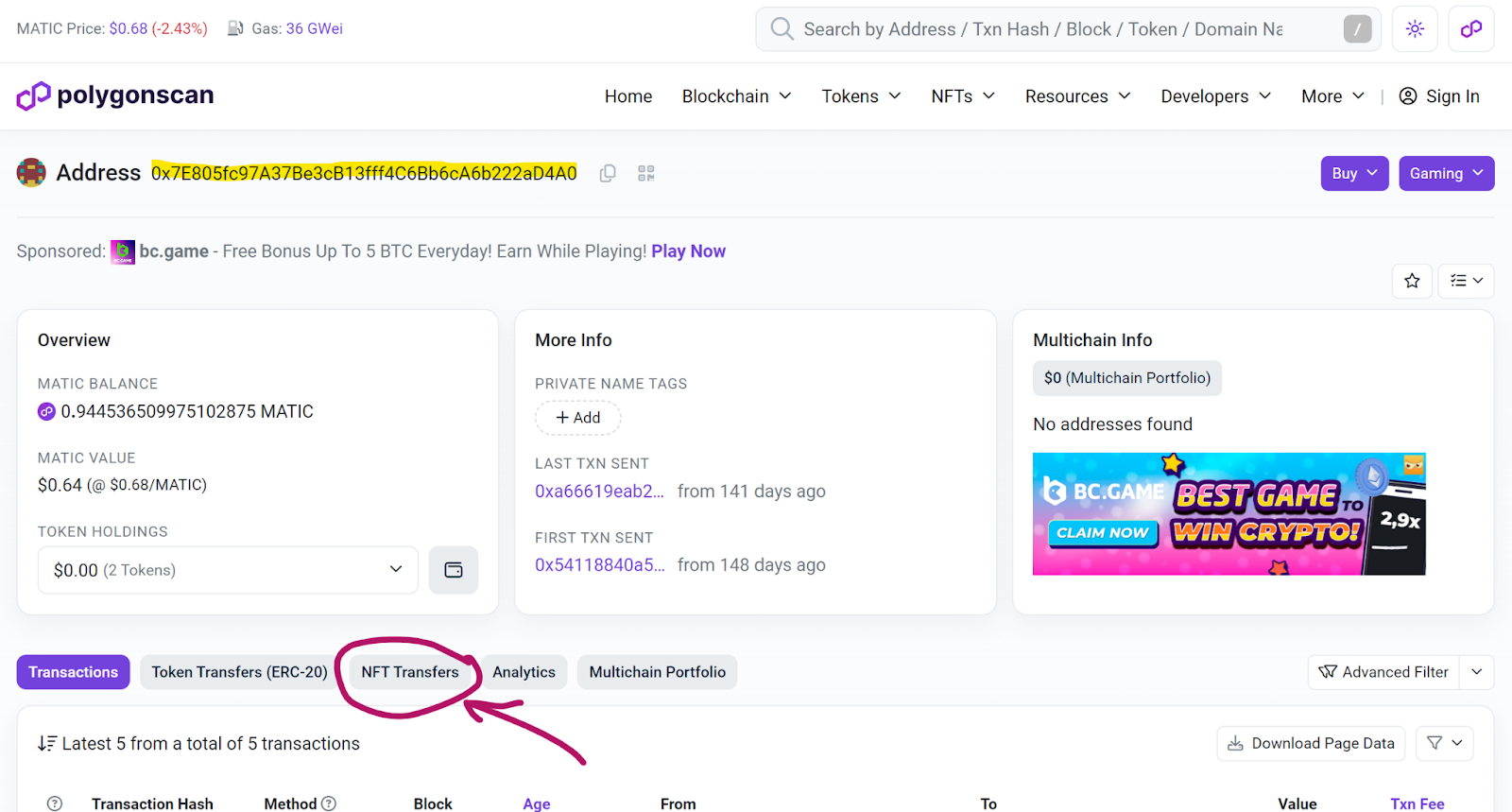Click the polygonscan logo
1512x812 pixels.
click(115, 95)
